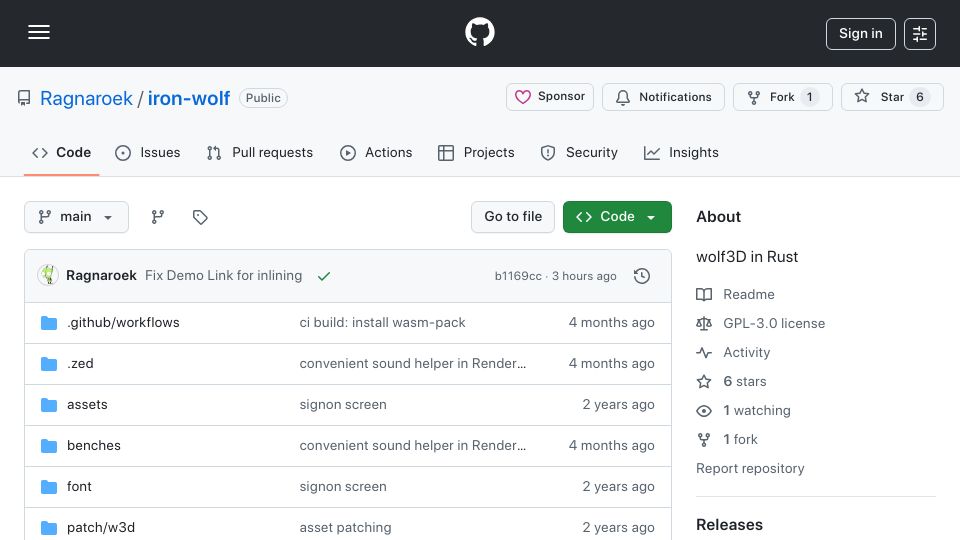The width and height of the screenshot is (960, 540).
Task: Click Report repository link
Action: point(750,468)
